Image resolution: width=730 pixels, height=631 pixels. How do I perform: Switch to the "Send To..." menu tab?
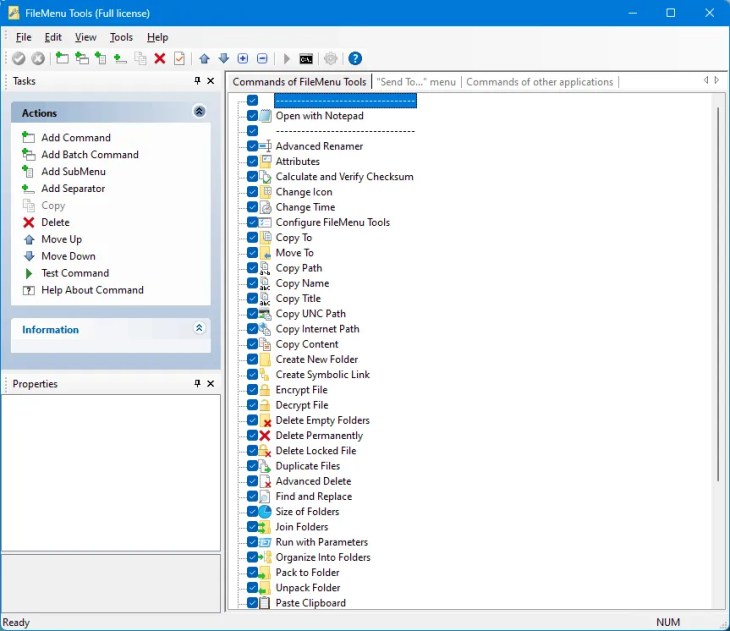416,82
